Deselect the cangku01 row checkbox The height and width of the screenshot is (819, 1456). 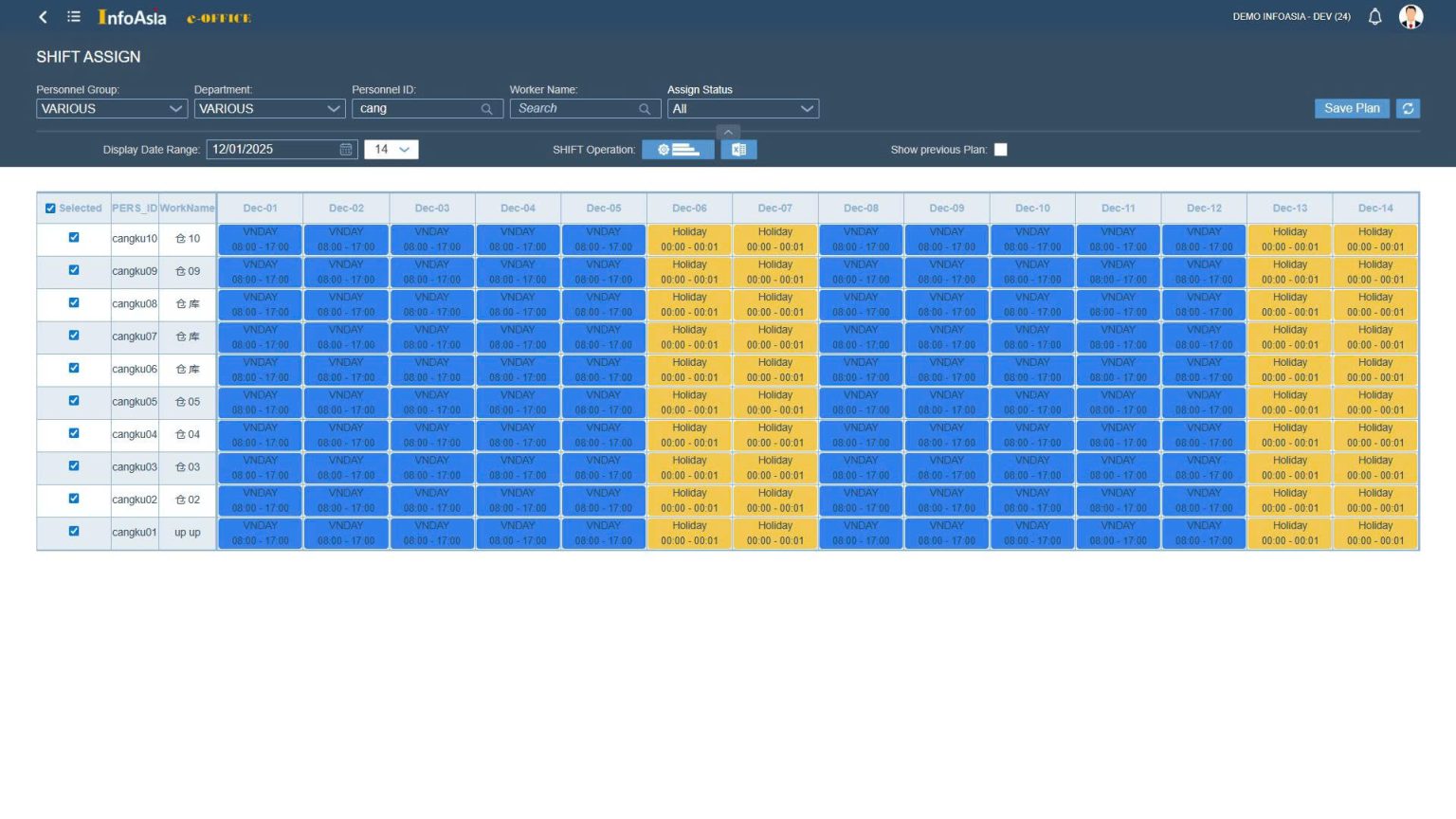click(x=74, y=532)
